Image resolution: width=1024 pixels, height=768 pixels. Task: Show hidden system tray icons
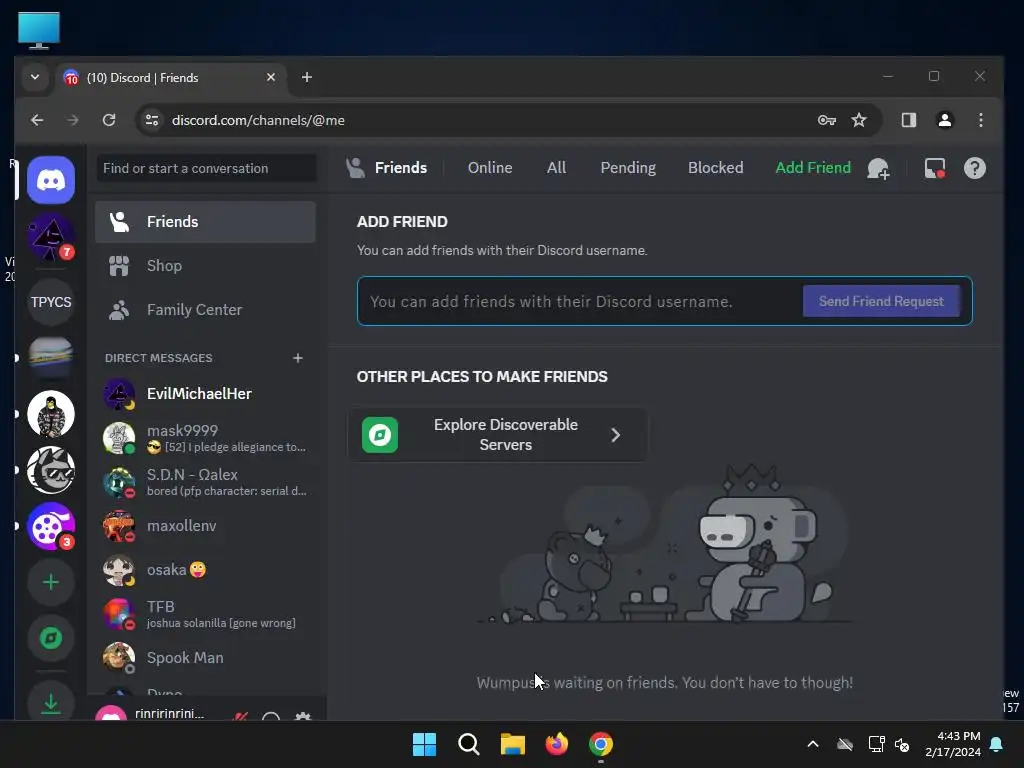tap(813, 744)
